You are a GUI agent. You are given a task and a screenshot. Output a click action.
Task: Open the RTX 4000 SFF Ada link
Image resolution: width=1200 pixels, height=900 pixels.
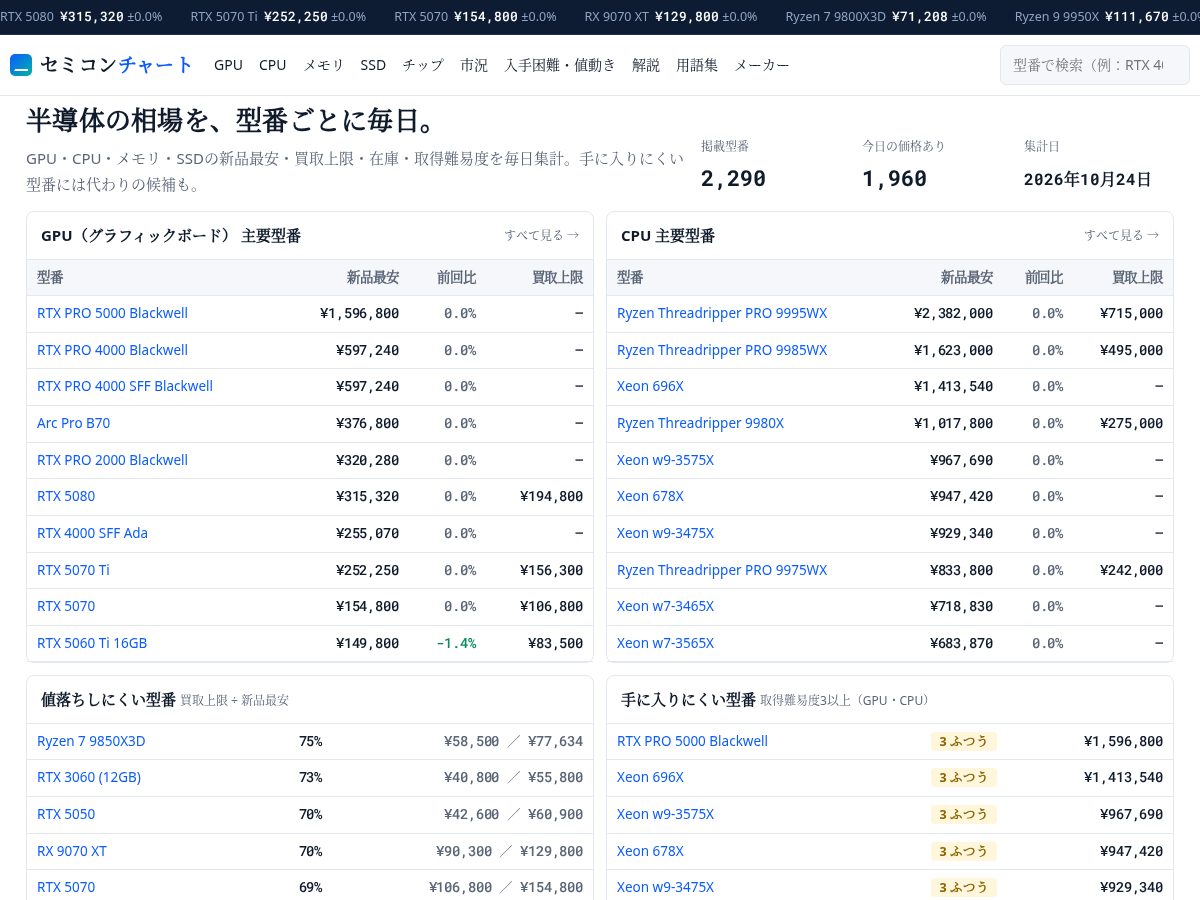[x=92, y=533]
